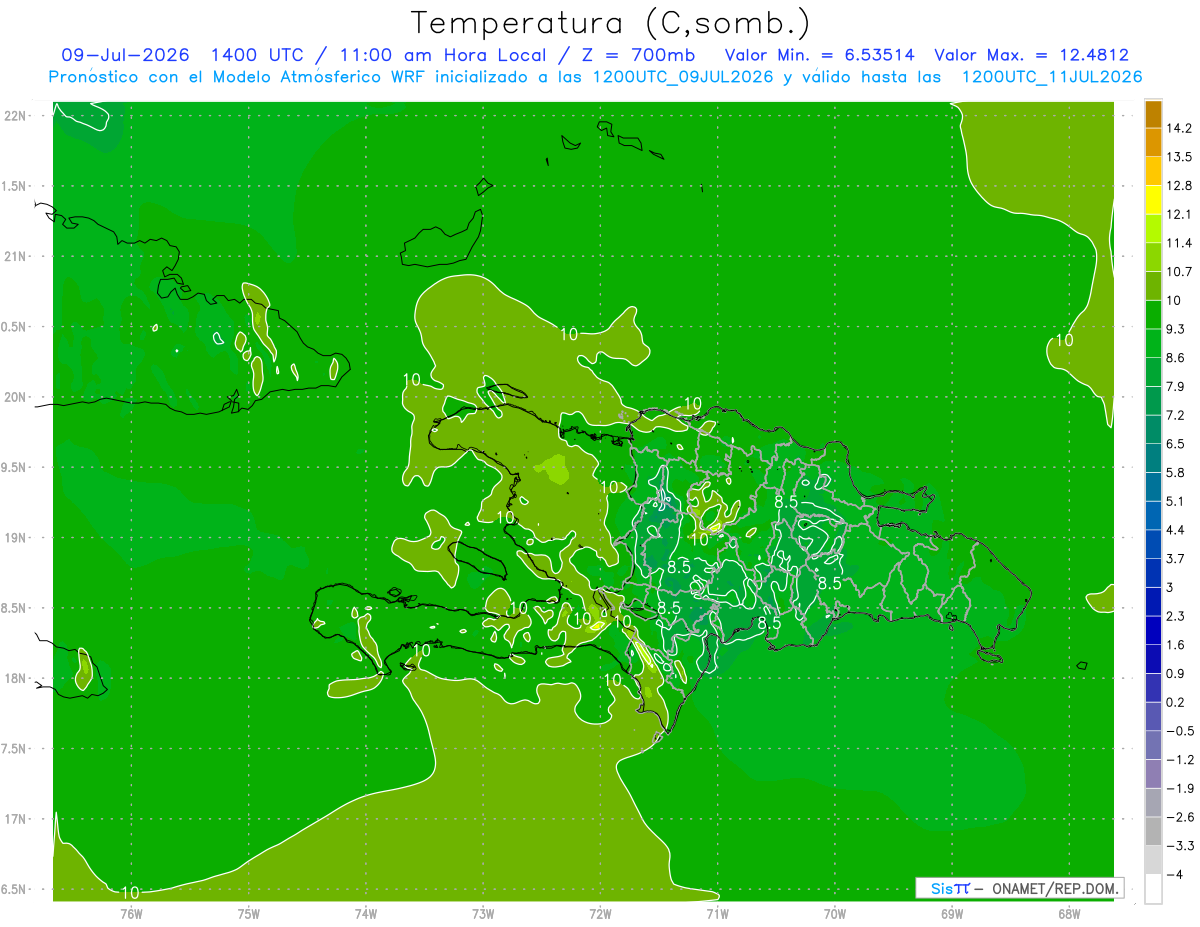
Task: Click the "75W" longitude axis label
Action: [249, 913]
